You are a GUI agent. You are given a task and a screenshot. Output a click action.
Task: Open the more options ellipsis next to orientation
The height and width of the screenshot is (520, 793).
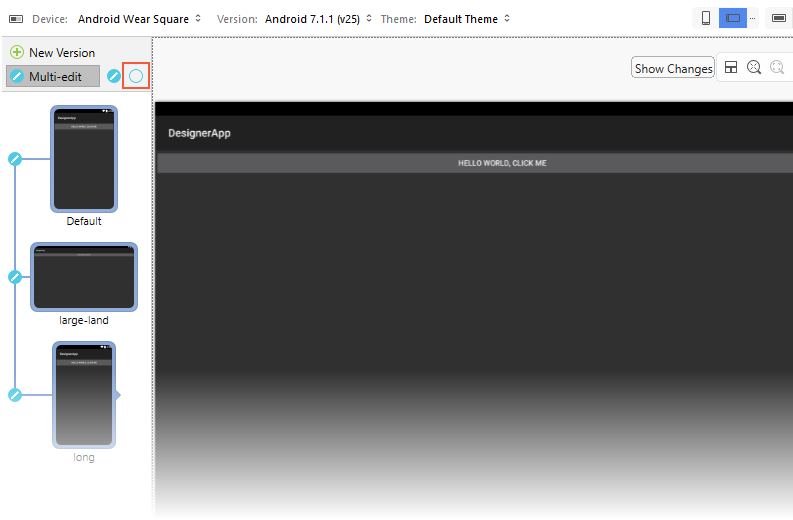tap(752, 18)
